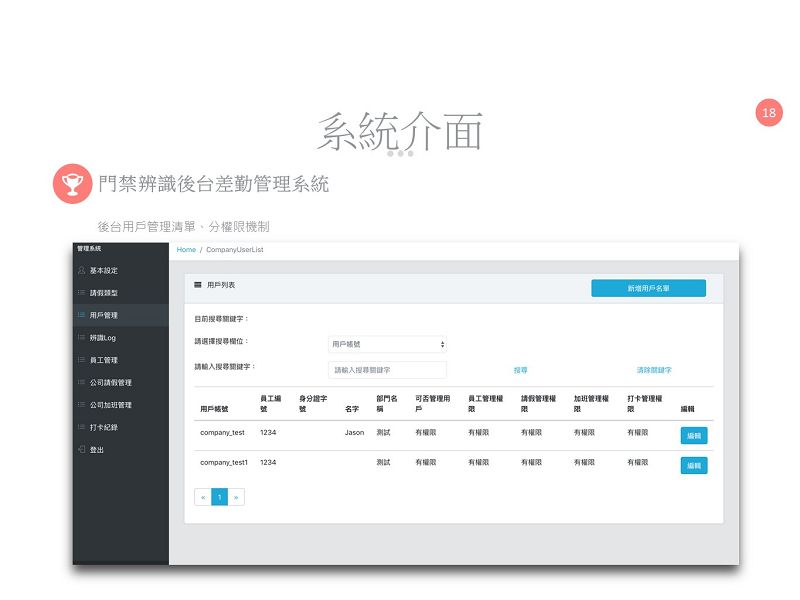
Task: Click the list icon next to 公司加班管理
Action: tap(82, 405)
